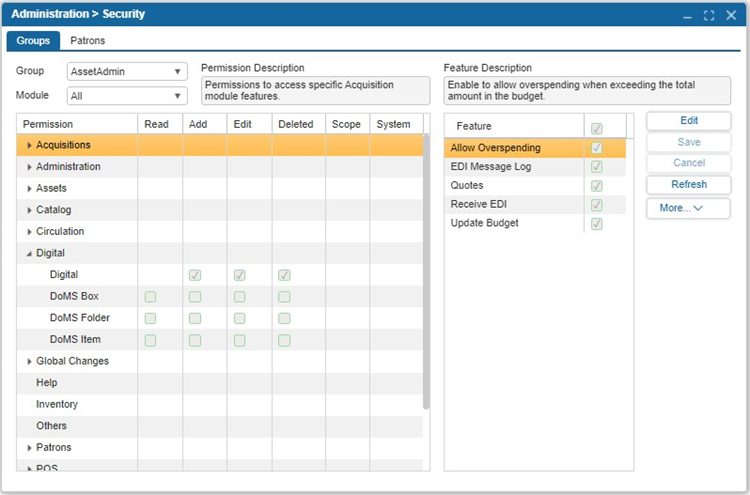Select the Receive EDI feature row
The width and height of the screenshot is (750, 495).
click(535, 204)
